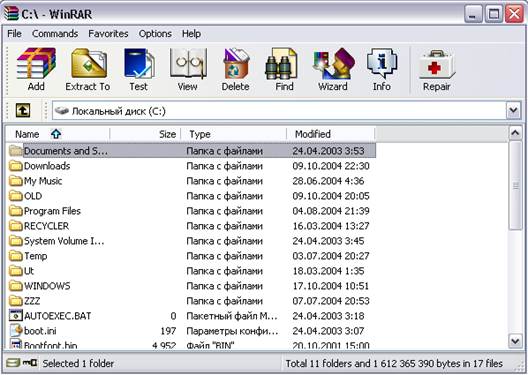The width and height of the screenshot is (528, 375).
Task: Click the Delete files toolbar icon
Action: click(x=236, y=64)
